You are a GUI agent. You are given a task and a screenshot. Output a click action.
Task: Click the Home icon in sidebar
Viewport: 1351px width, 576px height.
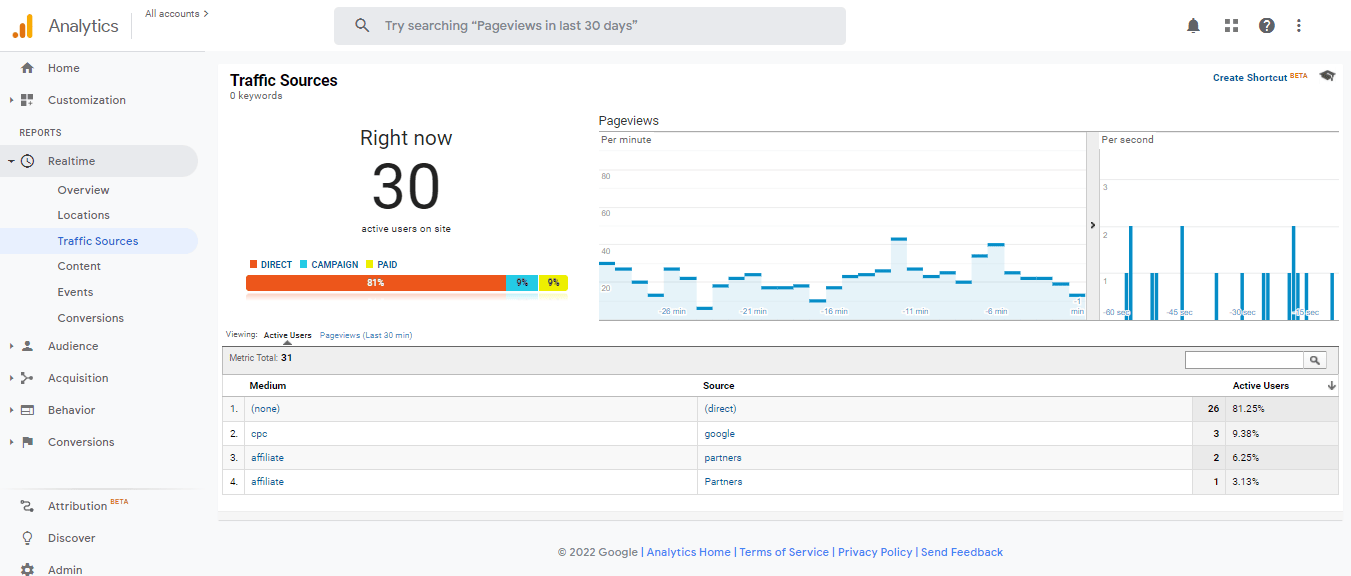(27, 68)
